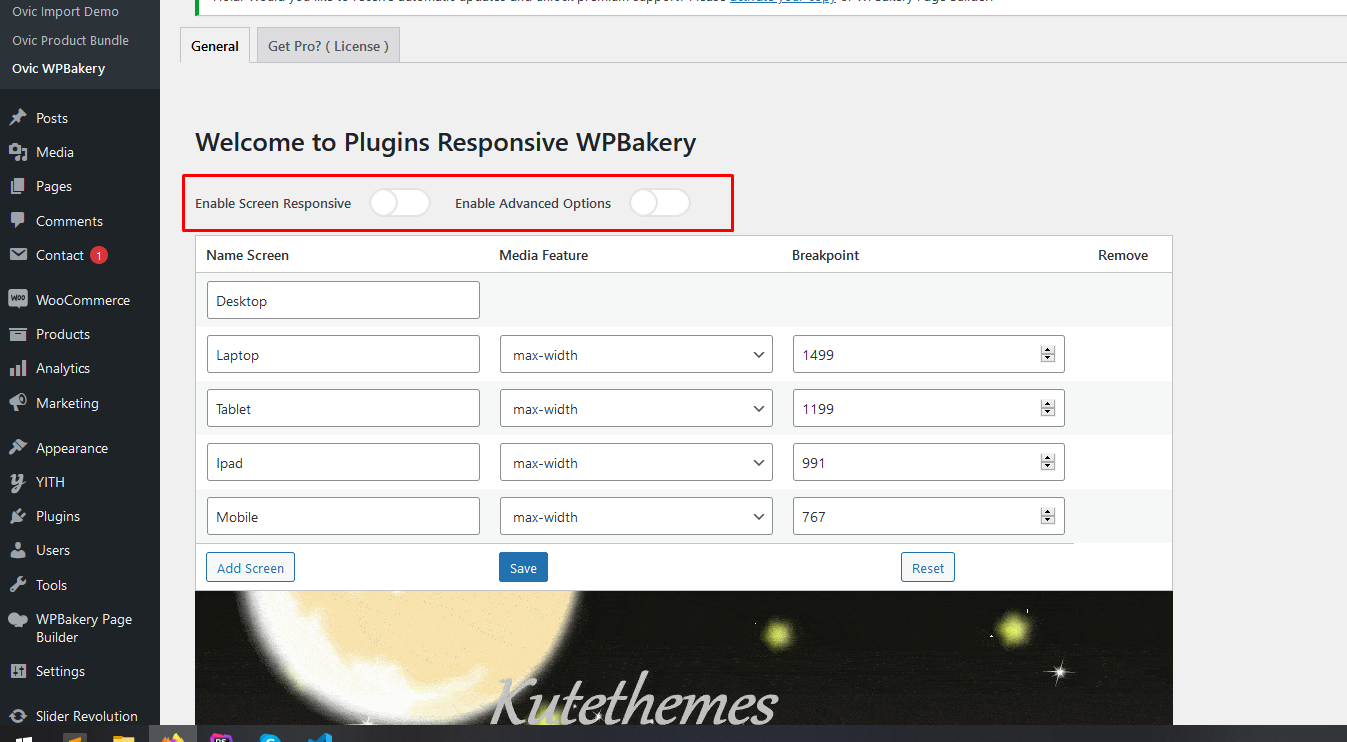Click the "Name Screen" column header

[247, 255]
